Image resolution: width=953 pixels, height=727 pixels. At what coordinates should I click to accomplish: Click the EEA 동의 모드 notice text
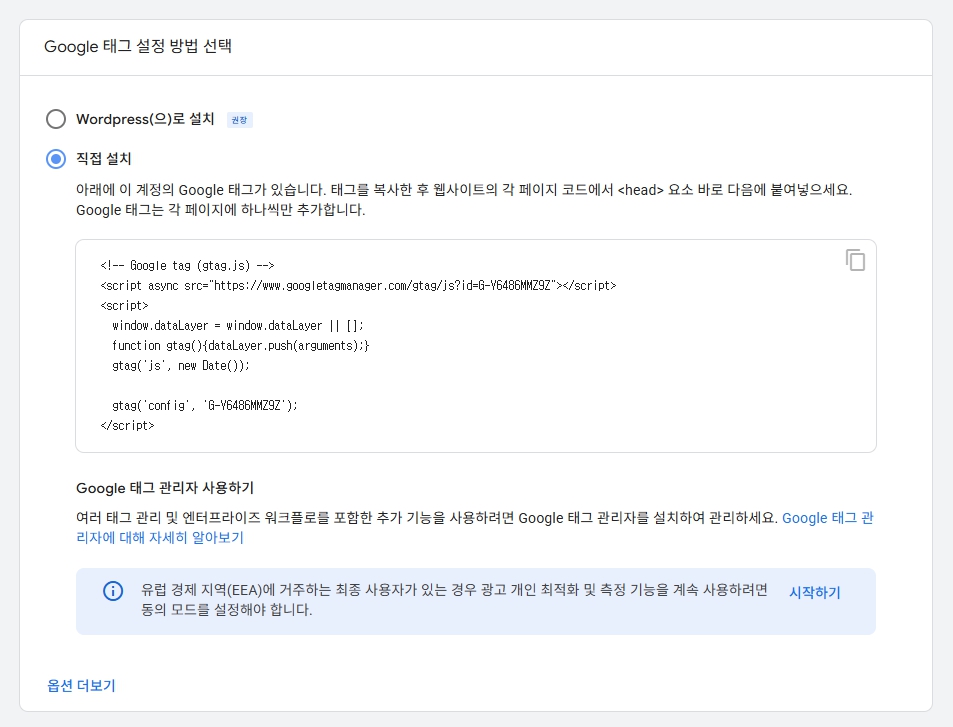tap(455, 600)
